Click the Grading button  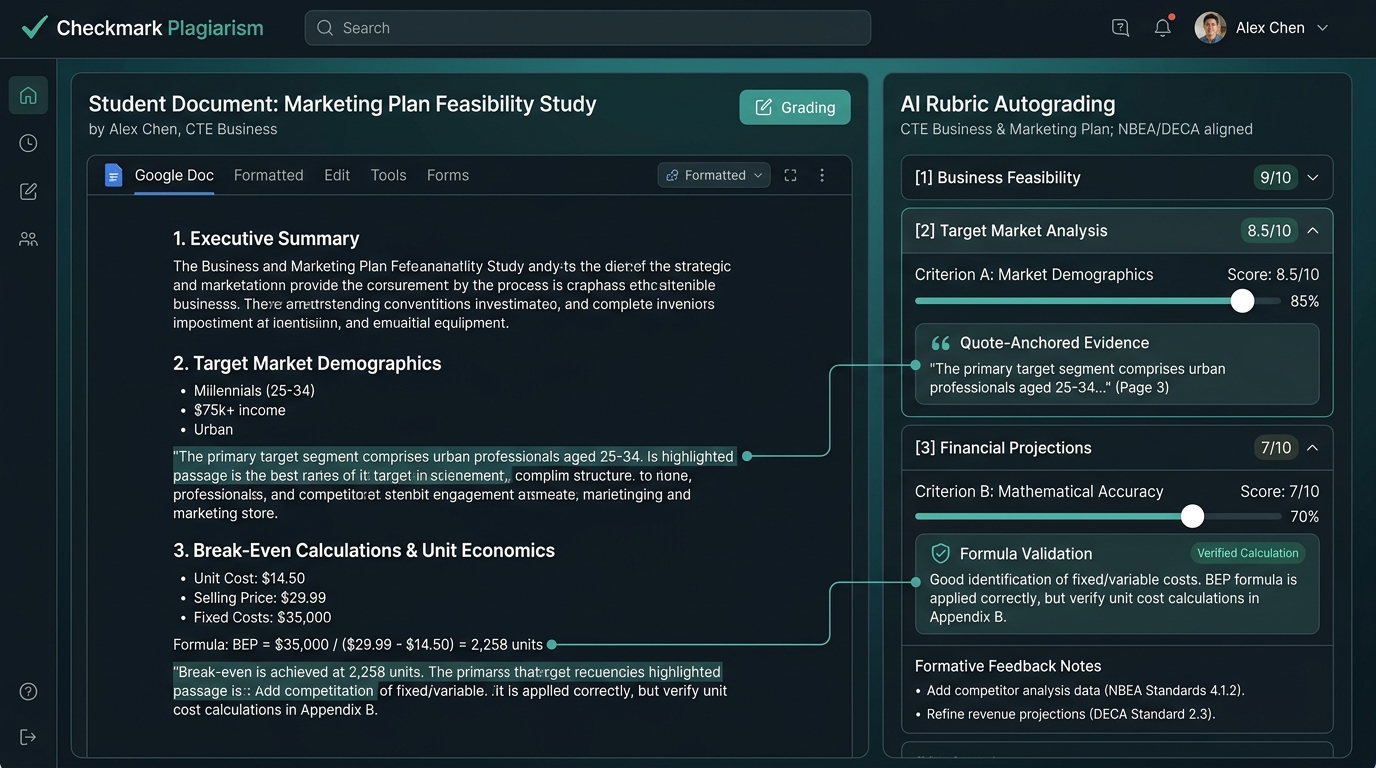tap(795, 107)
